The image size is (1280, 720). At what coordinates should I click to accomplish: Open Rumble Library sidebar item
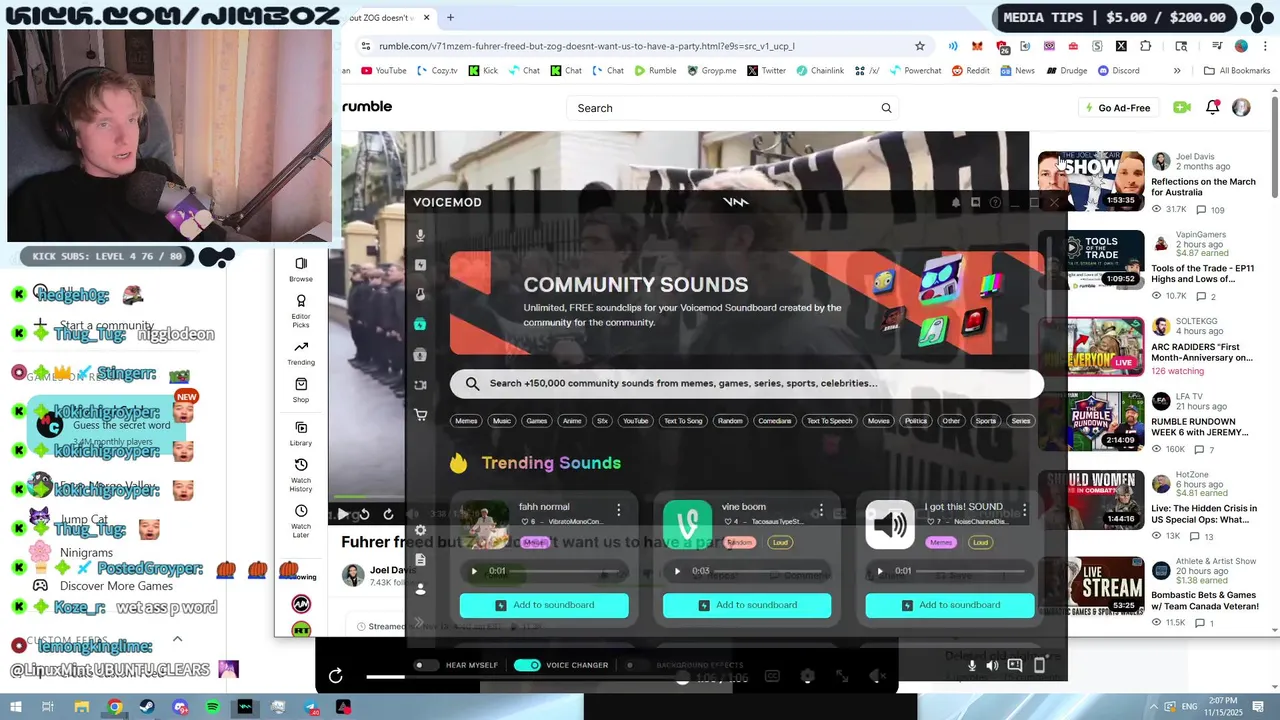[x=301, y=433]
